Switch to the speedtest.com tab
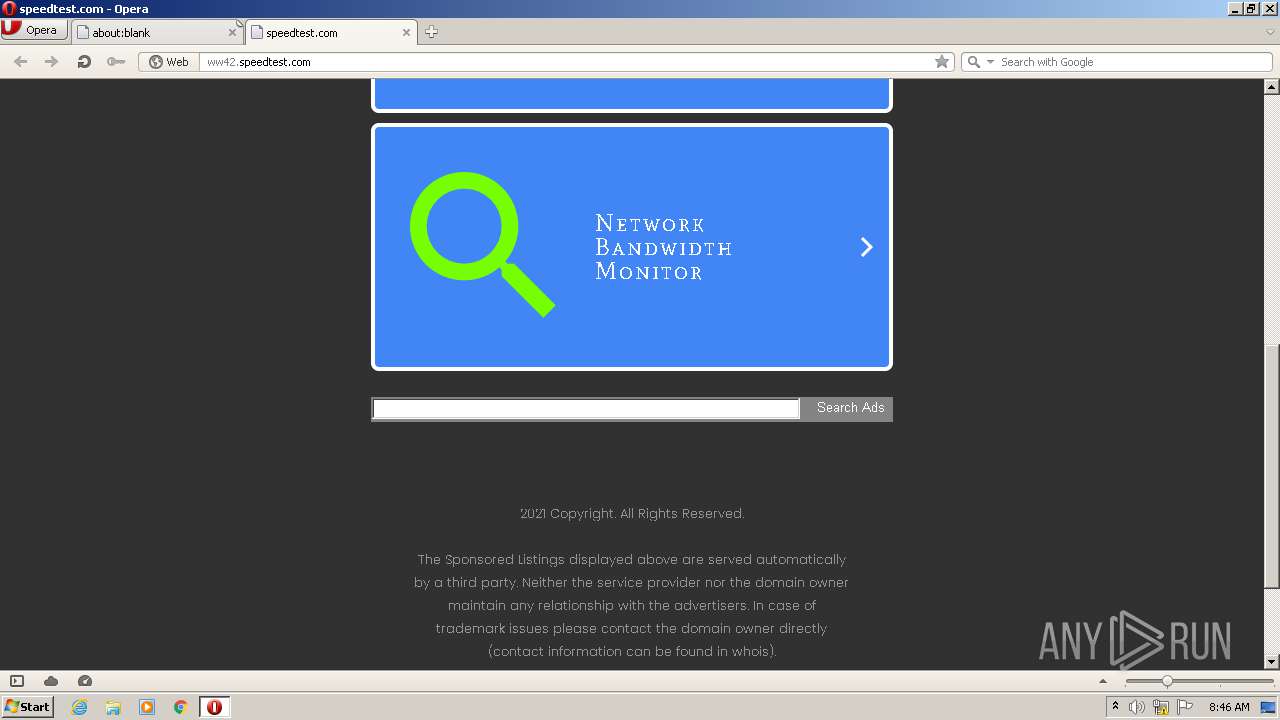The height and width of the screenshot is (720, 1280). click(331, 32)
